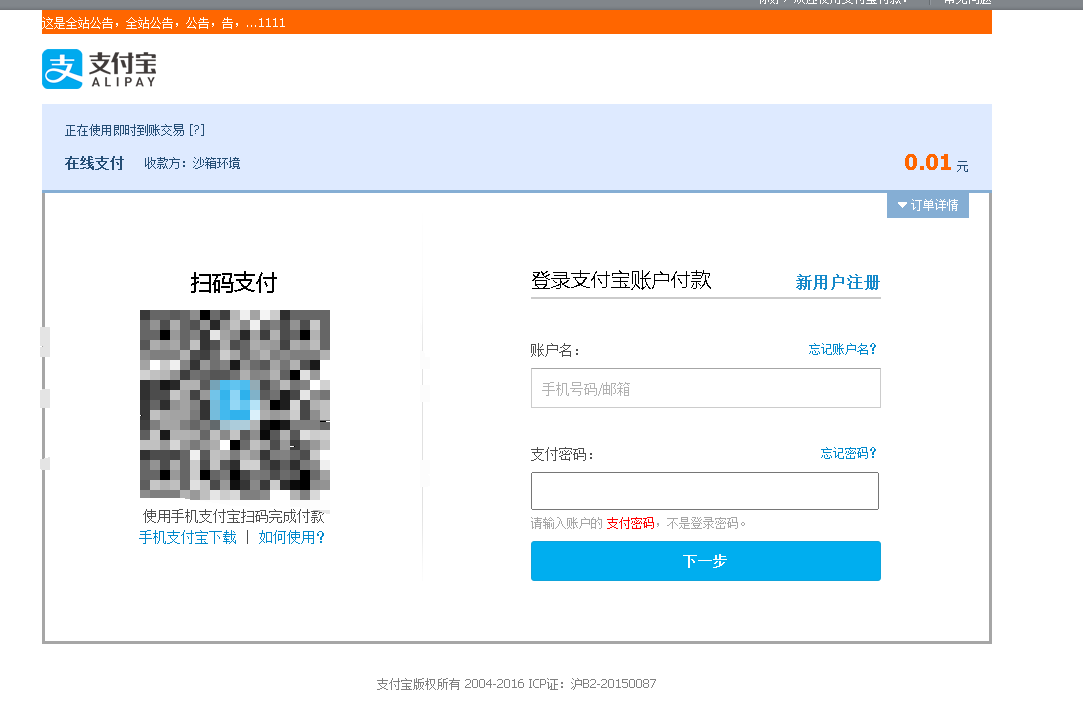Open 手机支付宝下载 link

(x=188, y=537)
